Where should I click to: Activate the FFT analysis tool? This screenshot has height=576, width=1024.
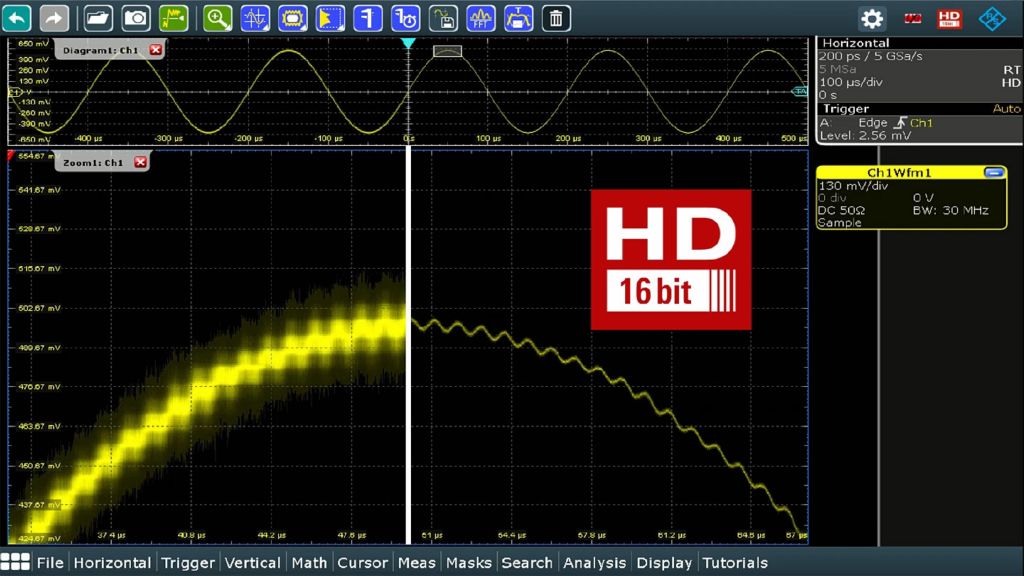tap(481, 17)
